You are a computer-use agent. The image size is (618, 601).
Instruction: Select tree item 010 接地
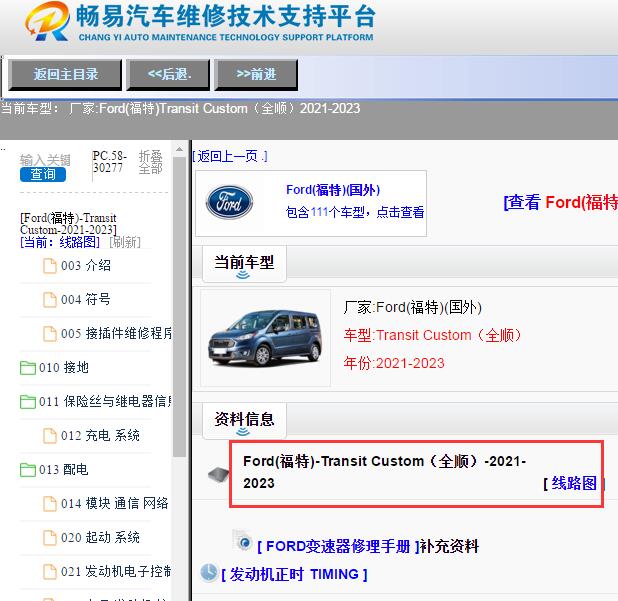tap(64, 368)
